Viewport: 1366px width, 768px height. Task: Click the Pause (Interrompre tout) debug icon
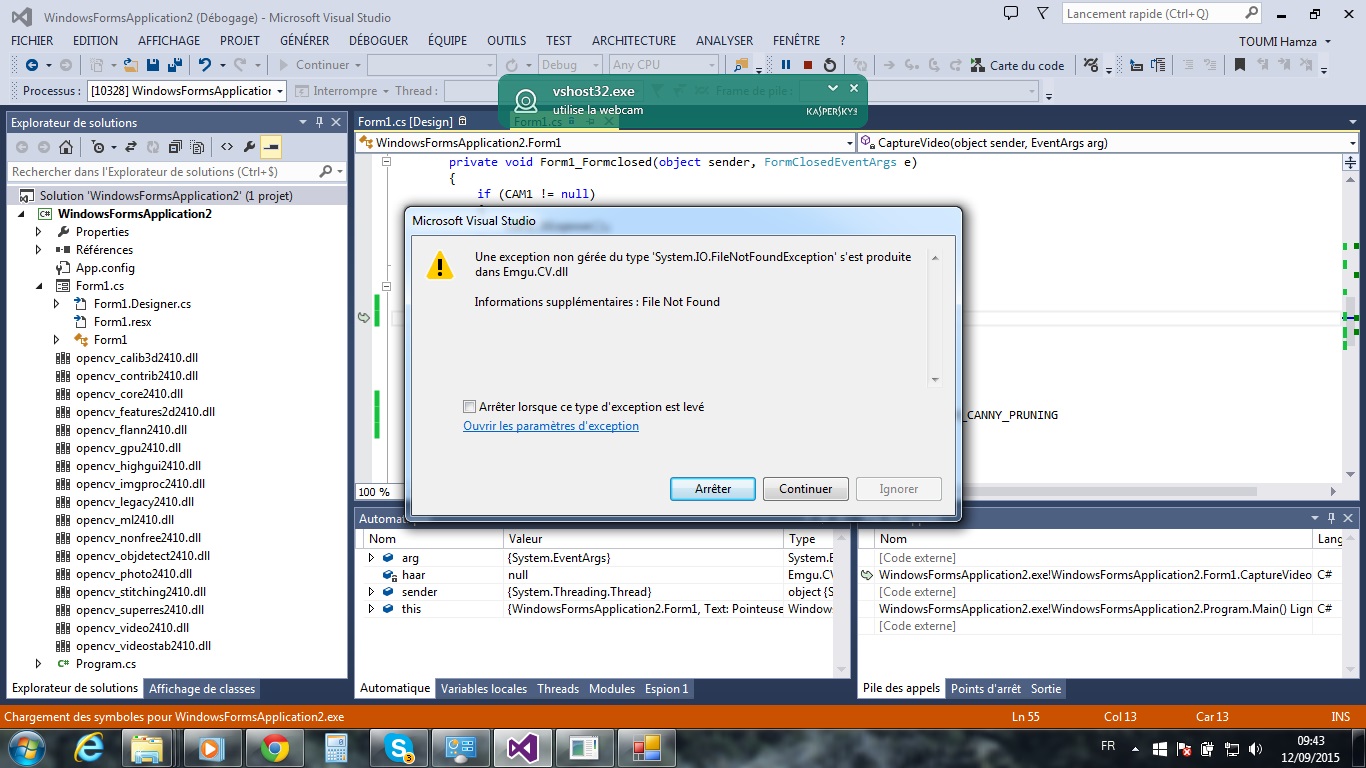(786, 65)
